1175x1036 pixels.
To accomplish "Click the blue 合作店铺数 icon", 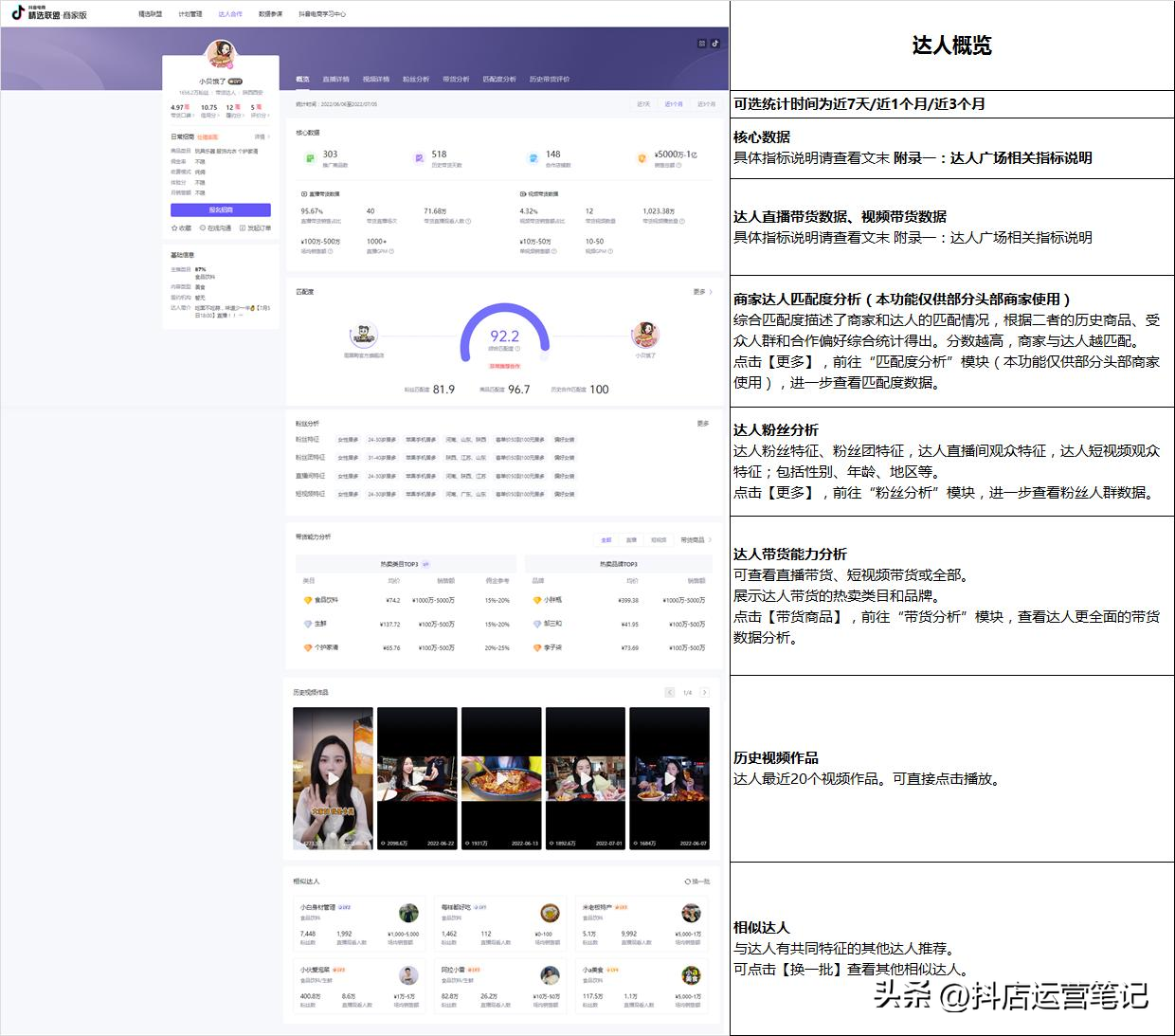I will coord(533,158).
